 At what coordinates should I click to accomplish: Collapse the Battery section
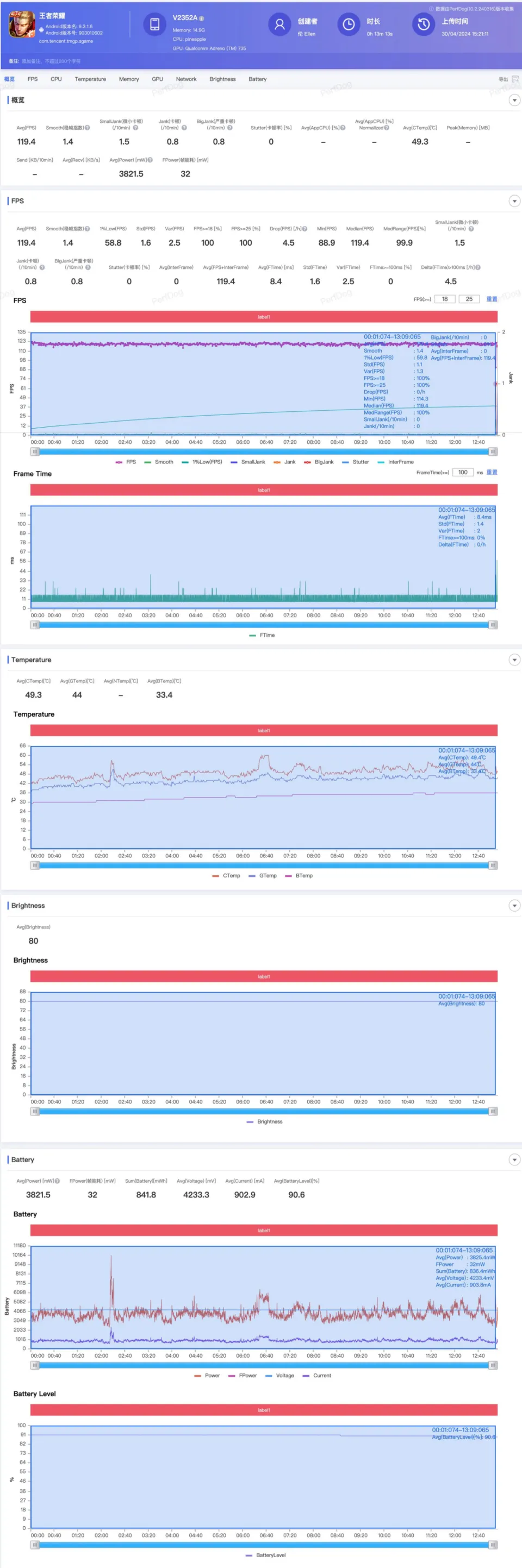514,1159
